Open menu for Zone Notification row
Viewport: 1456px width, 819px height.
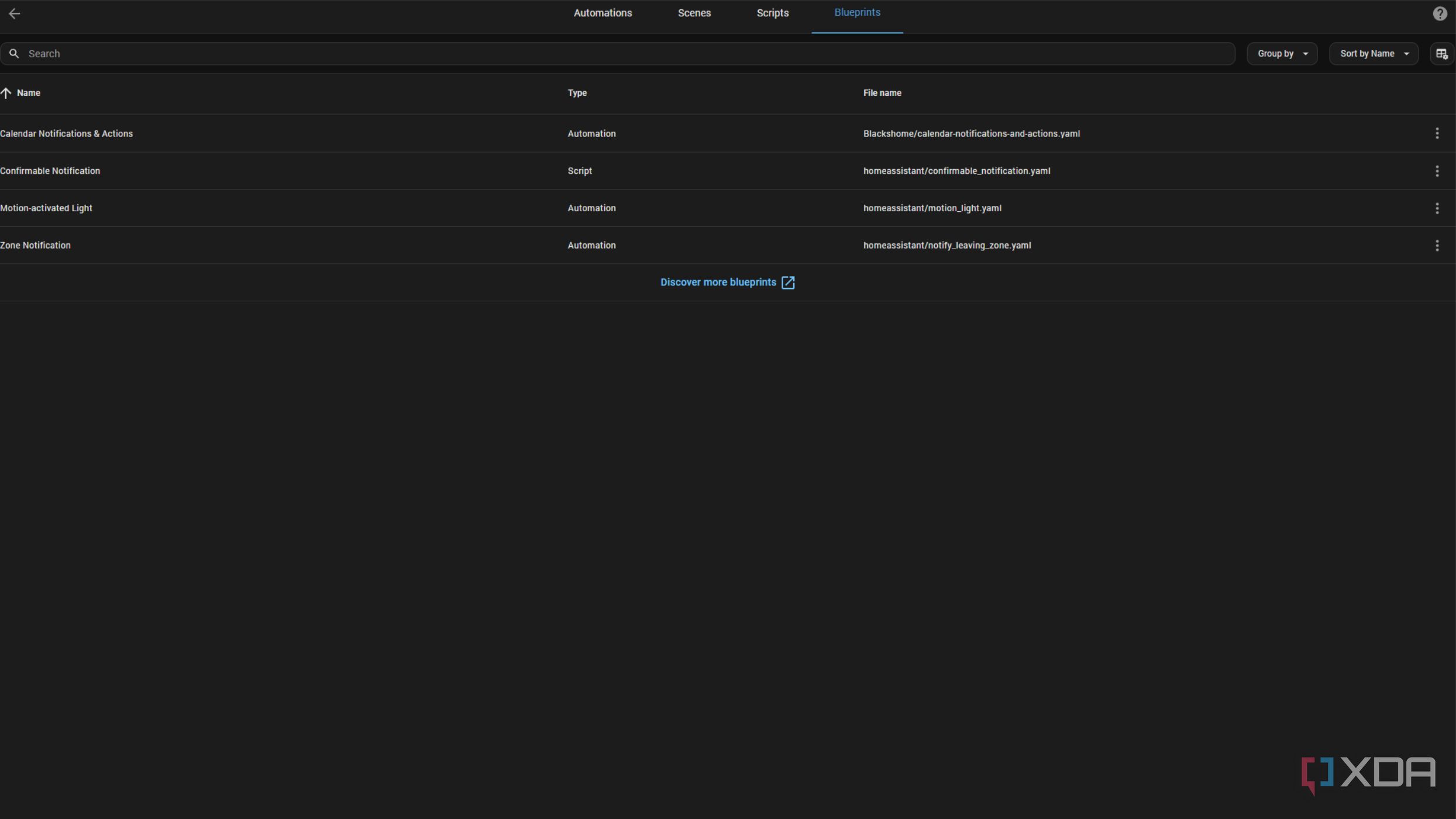tap(1437, 246)
